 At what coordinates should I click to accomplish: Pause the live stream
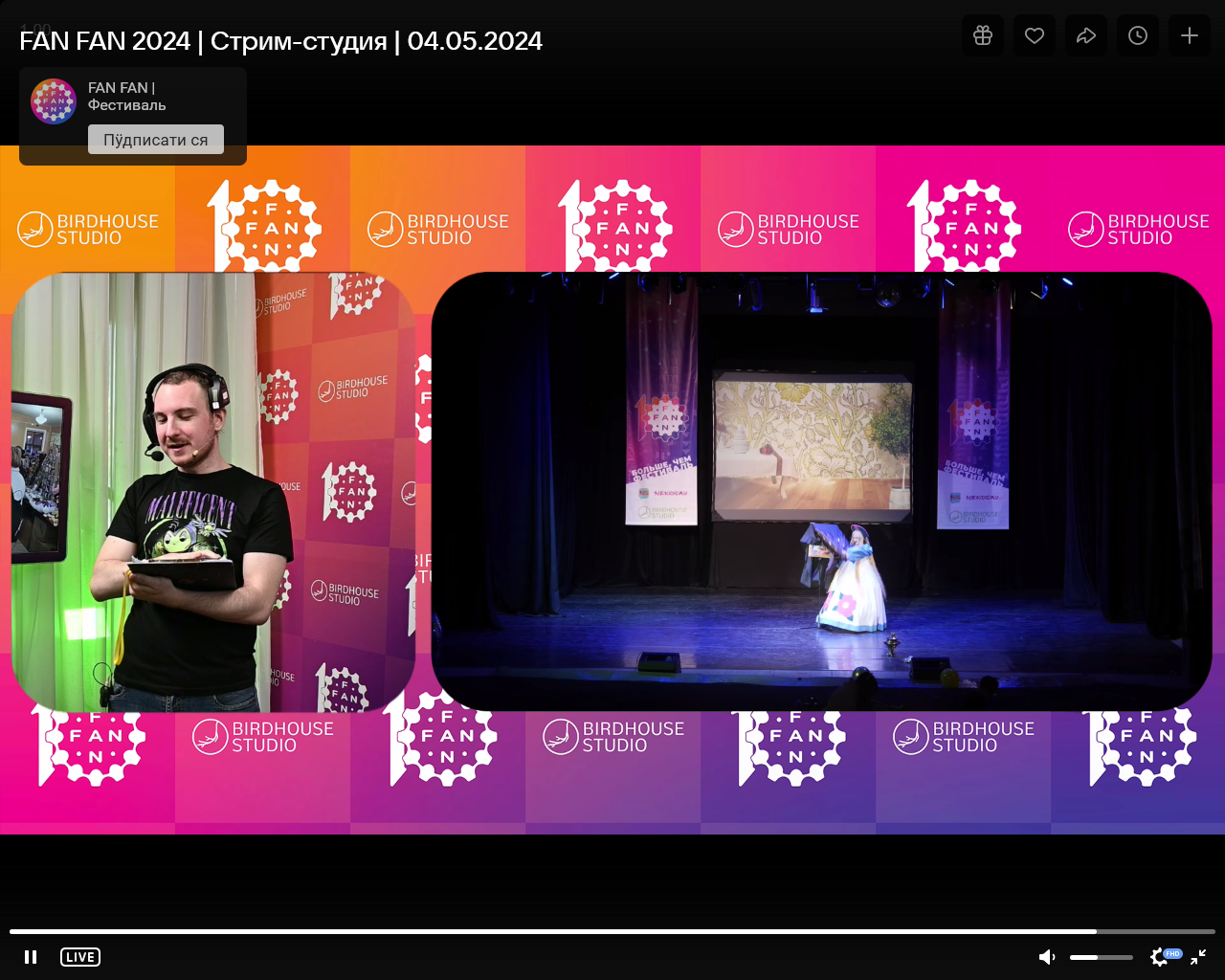31,957
